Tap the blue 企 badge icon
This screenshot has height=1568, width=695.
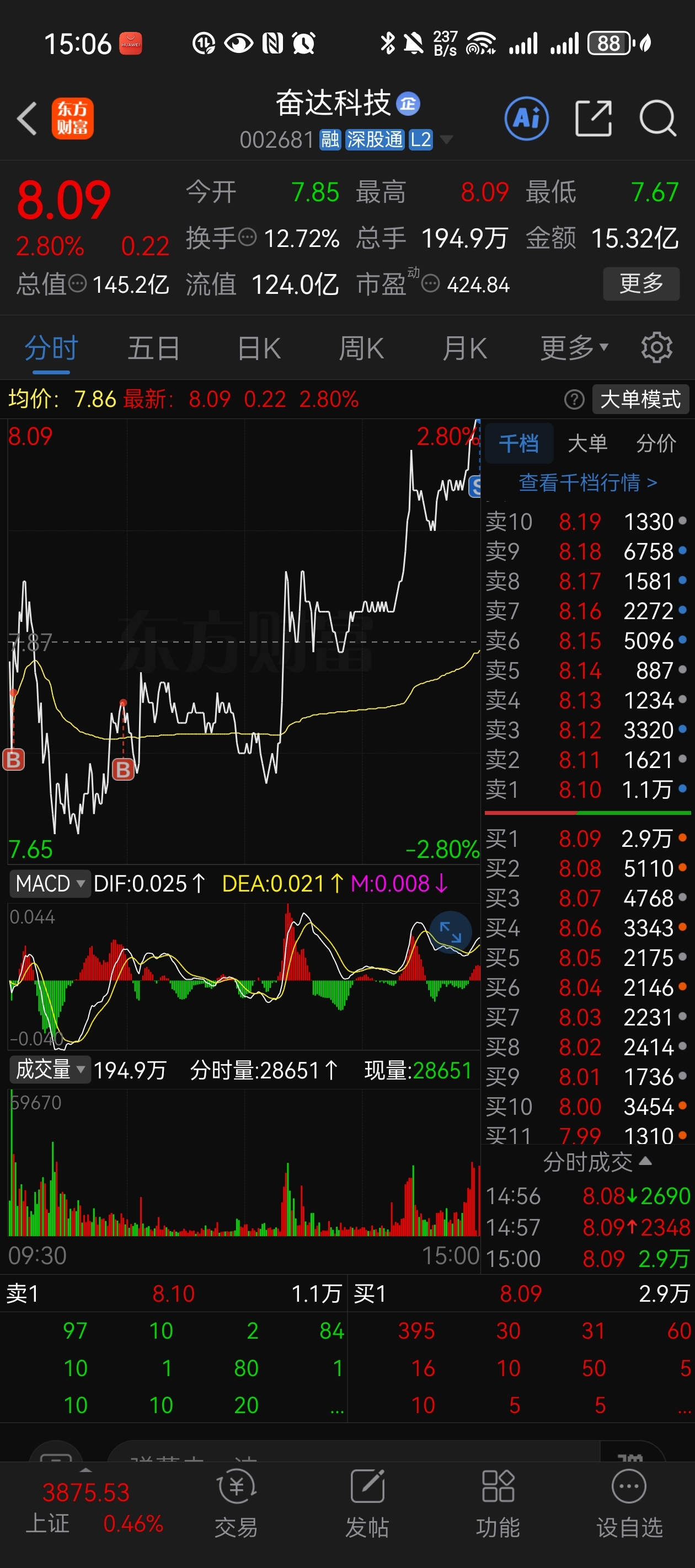tap(408, 104)
